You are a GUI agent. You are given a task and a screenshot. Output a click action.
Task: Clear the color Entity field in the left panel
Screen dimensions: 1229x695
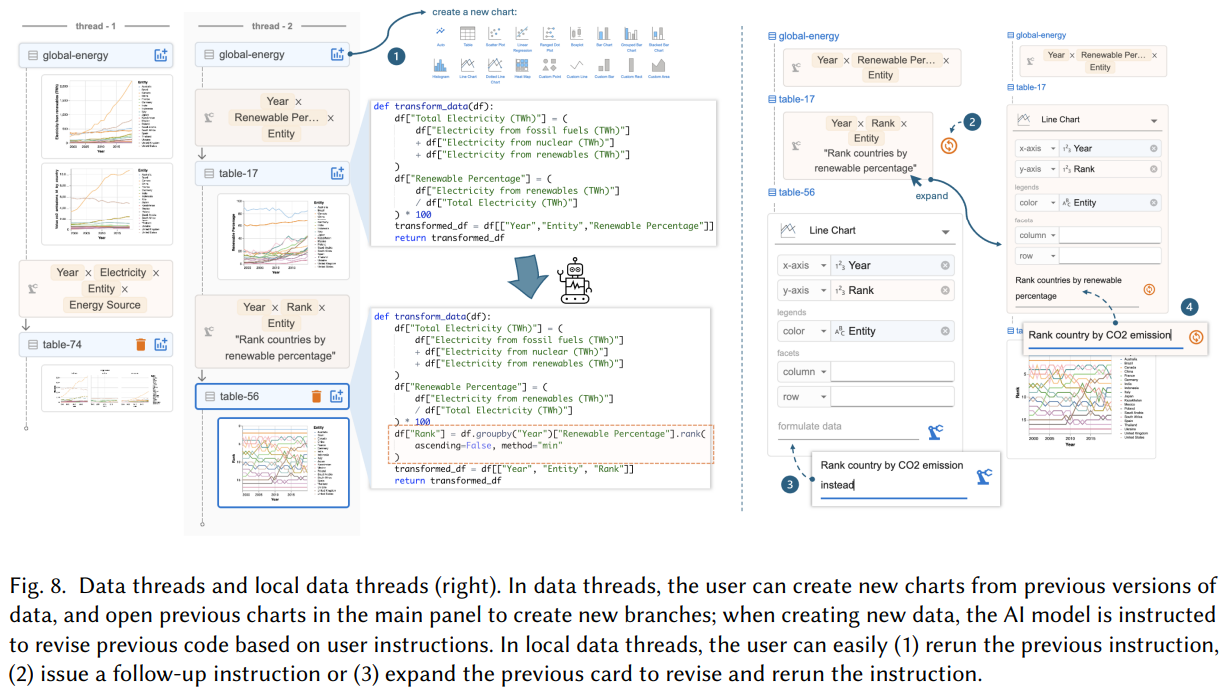945,331
